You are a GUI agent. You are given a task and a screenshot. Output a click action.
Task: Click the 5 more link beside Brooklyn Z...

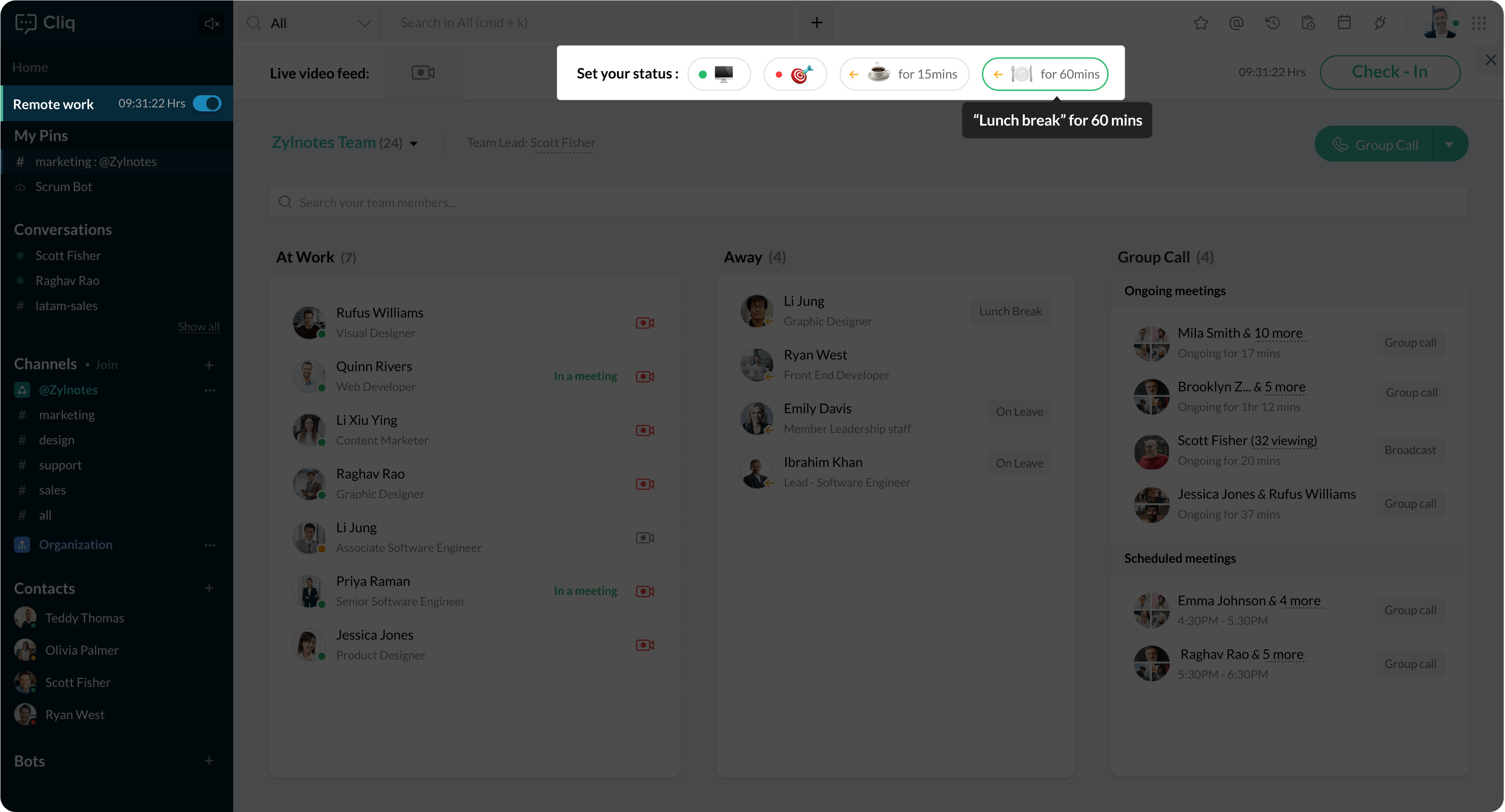coord(1285,387)
